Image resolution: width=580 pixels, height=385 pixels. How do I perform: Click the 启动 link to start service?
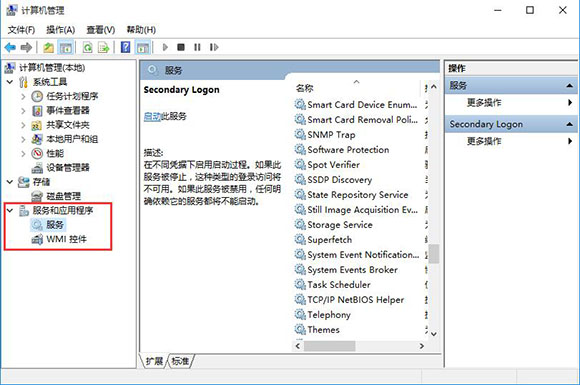[152, 116]
